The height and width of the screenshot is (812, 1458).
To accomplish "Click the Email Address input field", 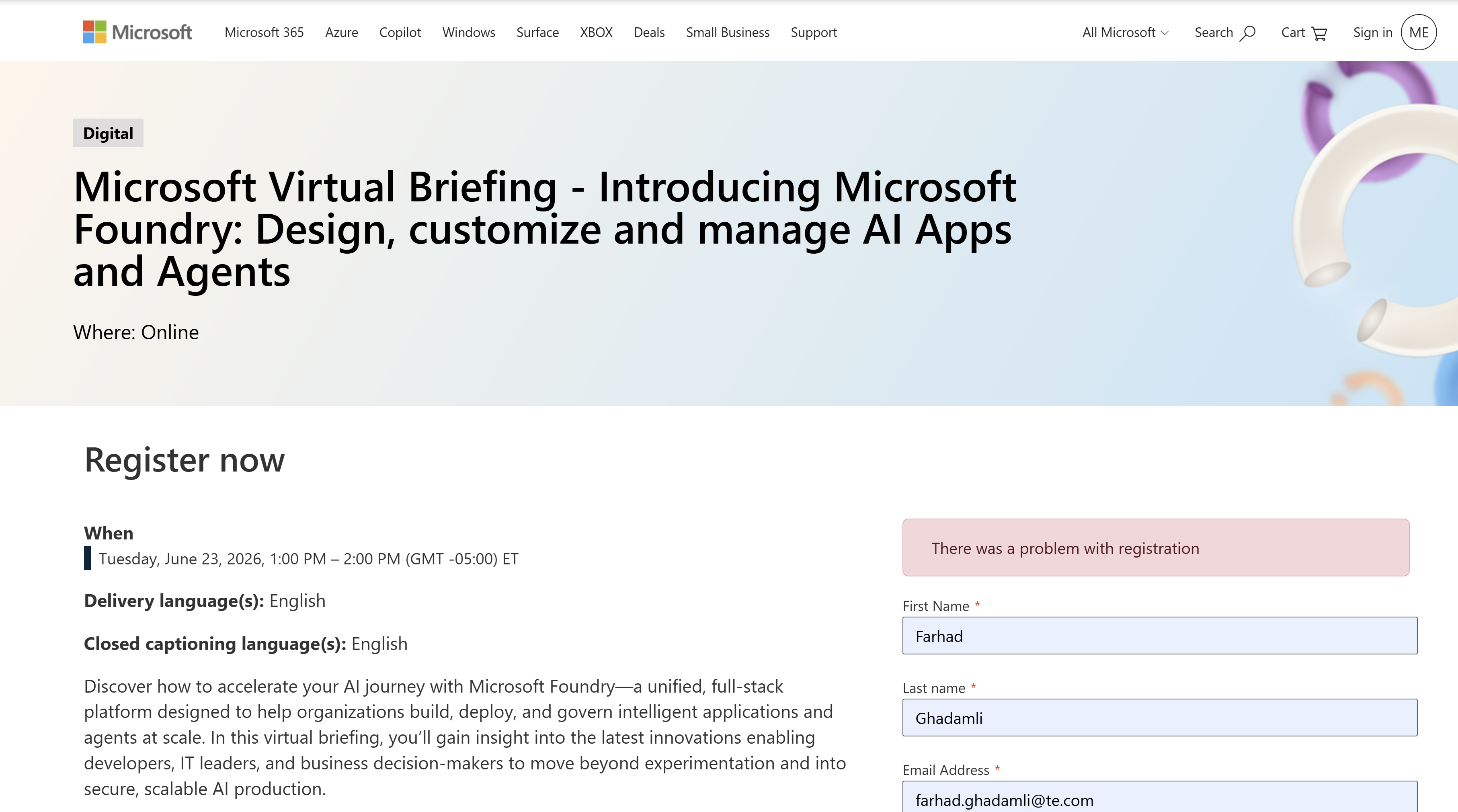I will point(1160,797).
